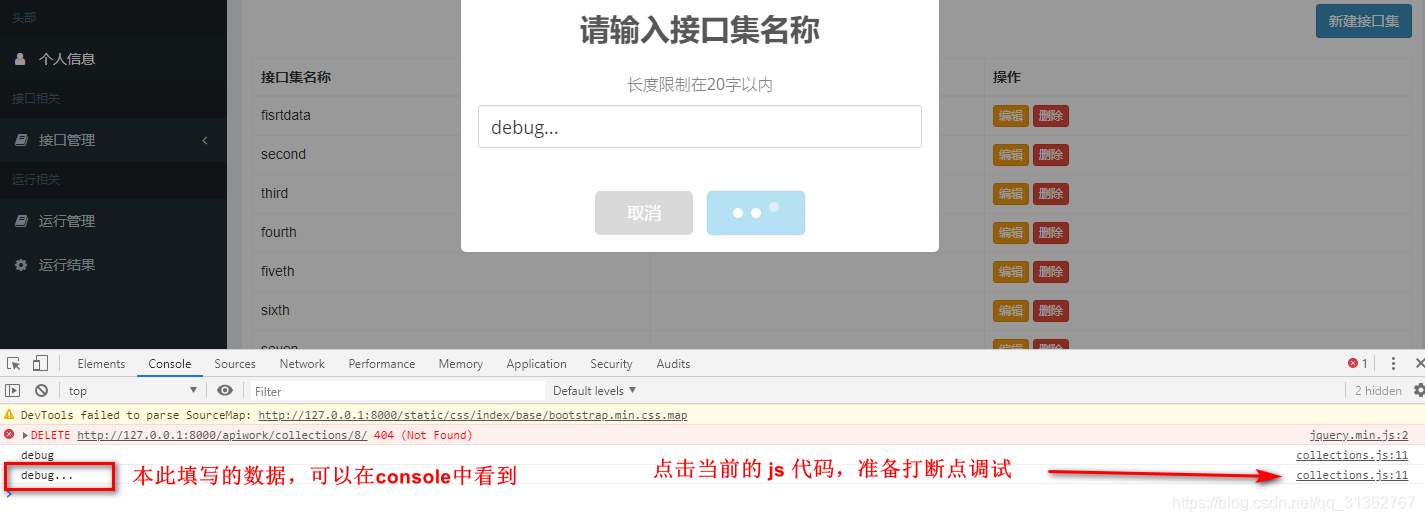
Task: Click the 取消 button in dialog
Action: point(643,213)
